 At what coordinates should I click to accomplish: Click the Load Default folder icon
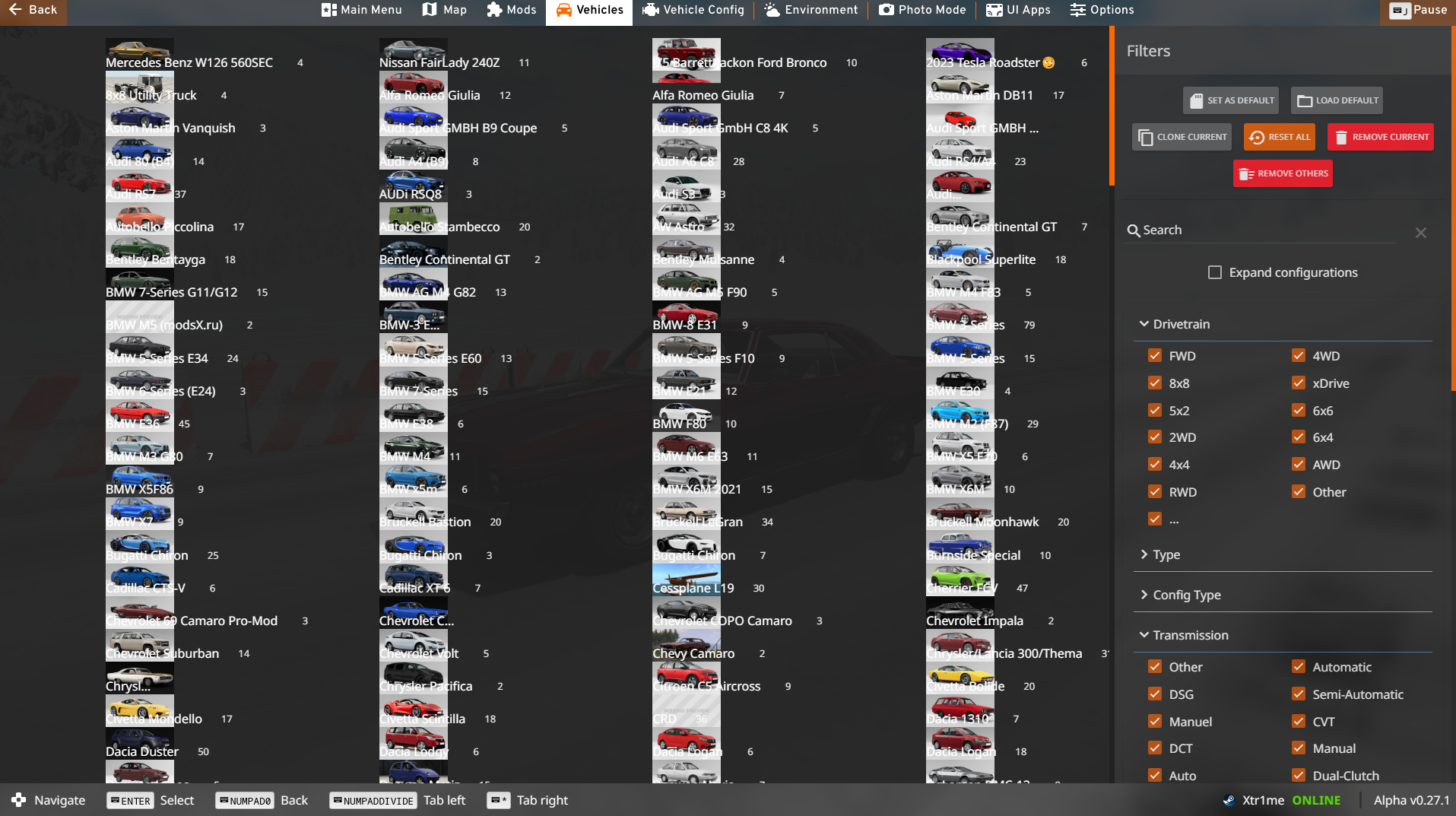tap(1305, 100)
